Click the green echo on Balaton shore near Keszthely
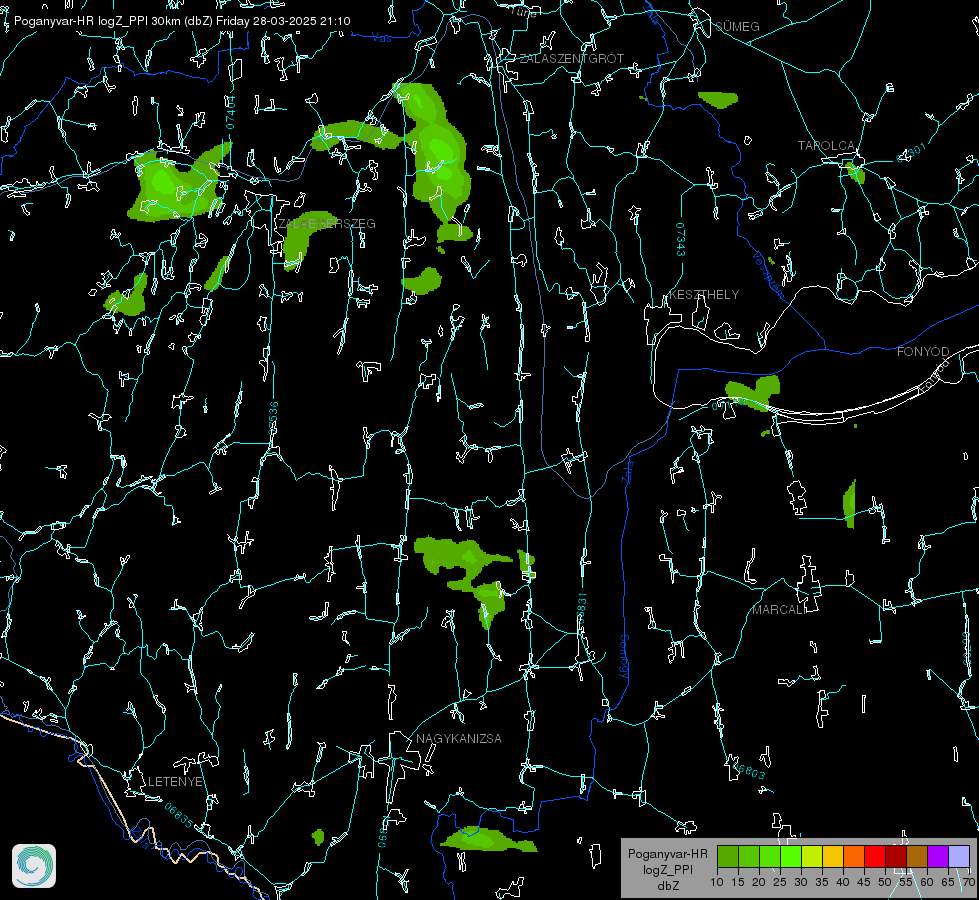Viewport: 979px width, 900px height. (754, 393)
